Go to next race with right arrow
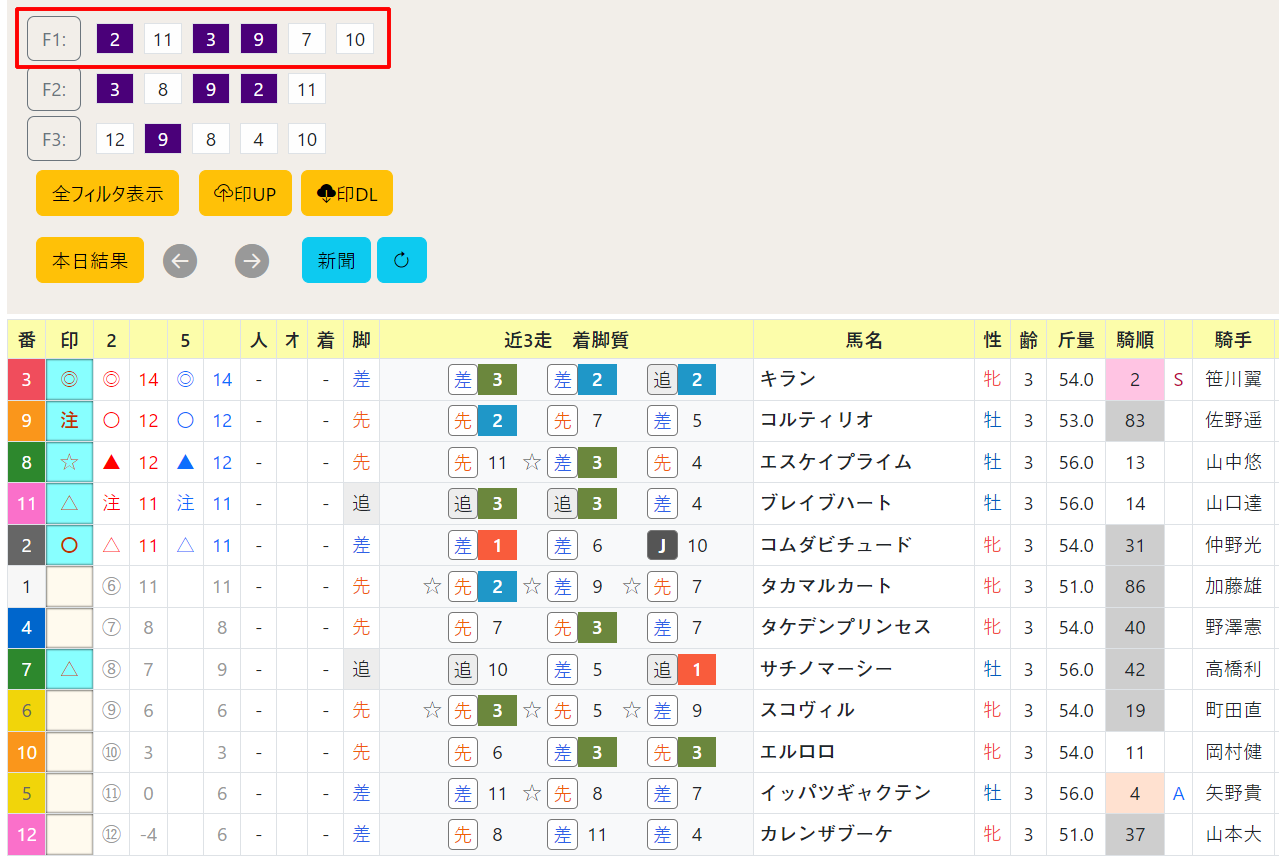Viewport: 1279px width, 857px height. [252, 261]
